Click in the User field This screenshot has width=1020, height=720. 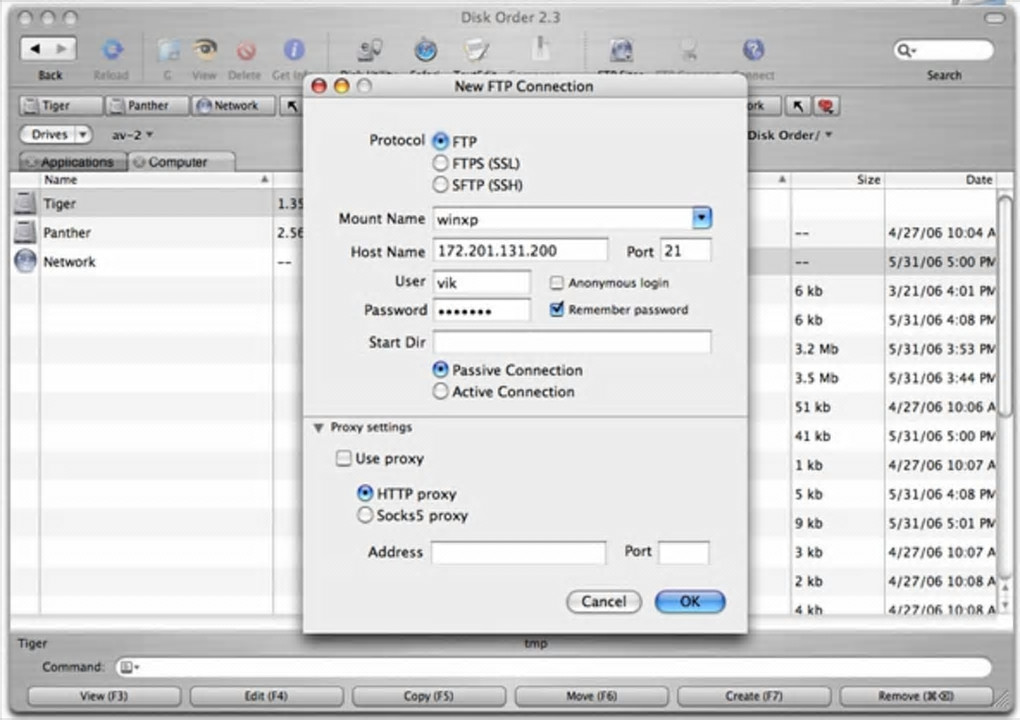(481, 282)
